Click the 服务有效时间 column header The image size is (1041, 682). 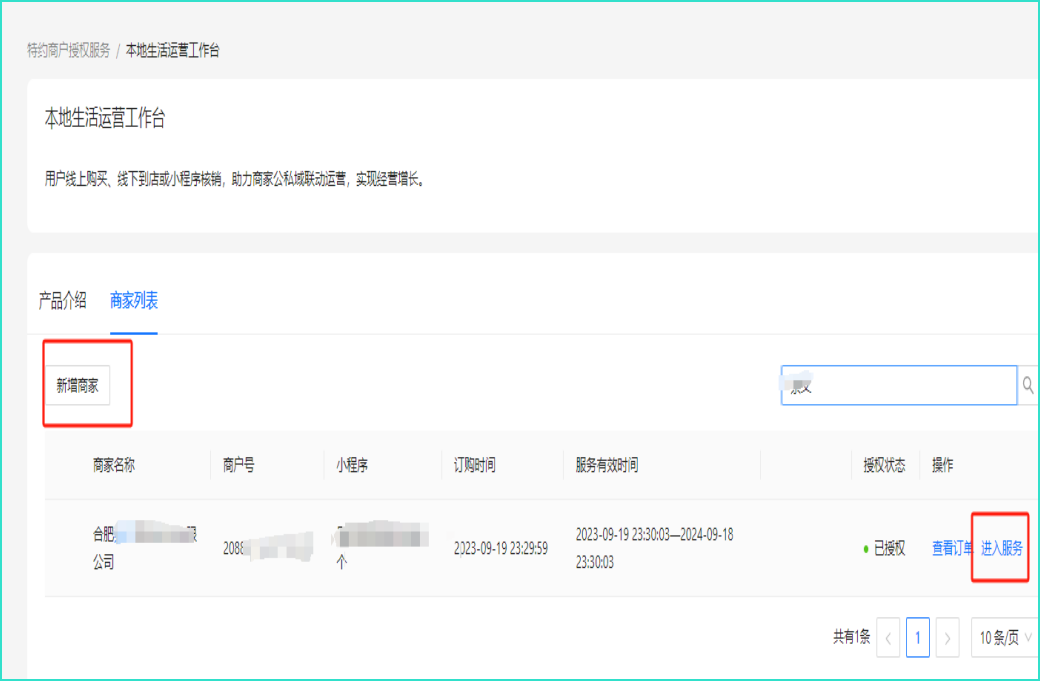(606, 465)
